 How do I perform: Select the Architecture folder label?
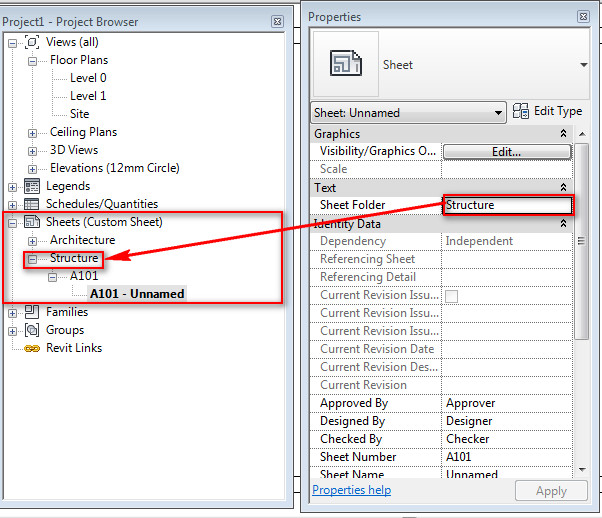(x=82, y=240)
